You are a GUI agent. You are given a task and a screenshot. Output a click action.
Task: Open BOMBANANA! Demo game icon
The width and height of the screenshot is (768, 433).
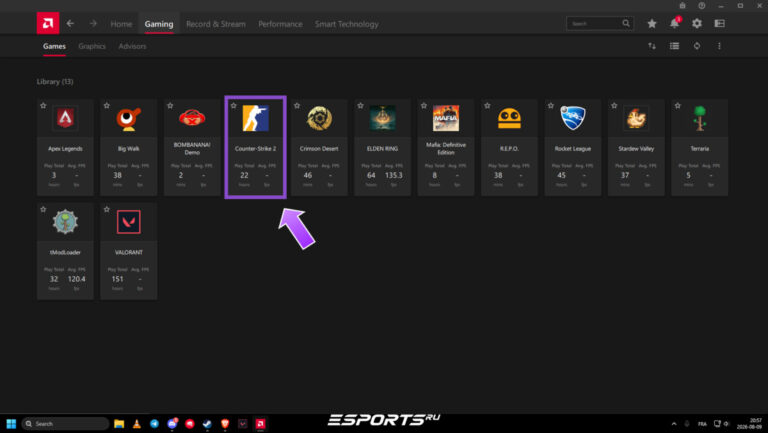click(x=192, y=118)
